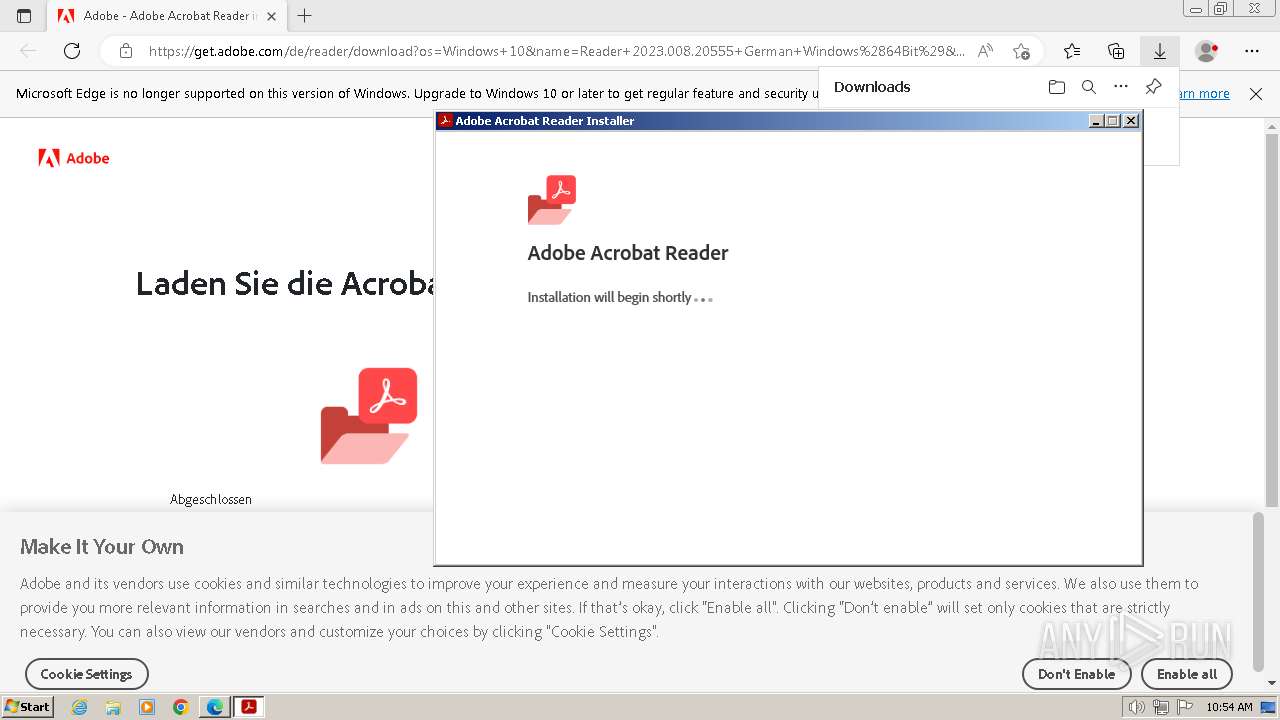Add this page to favorites

1021,51
